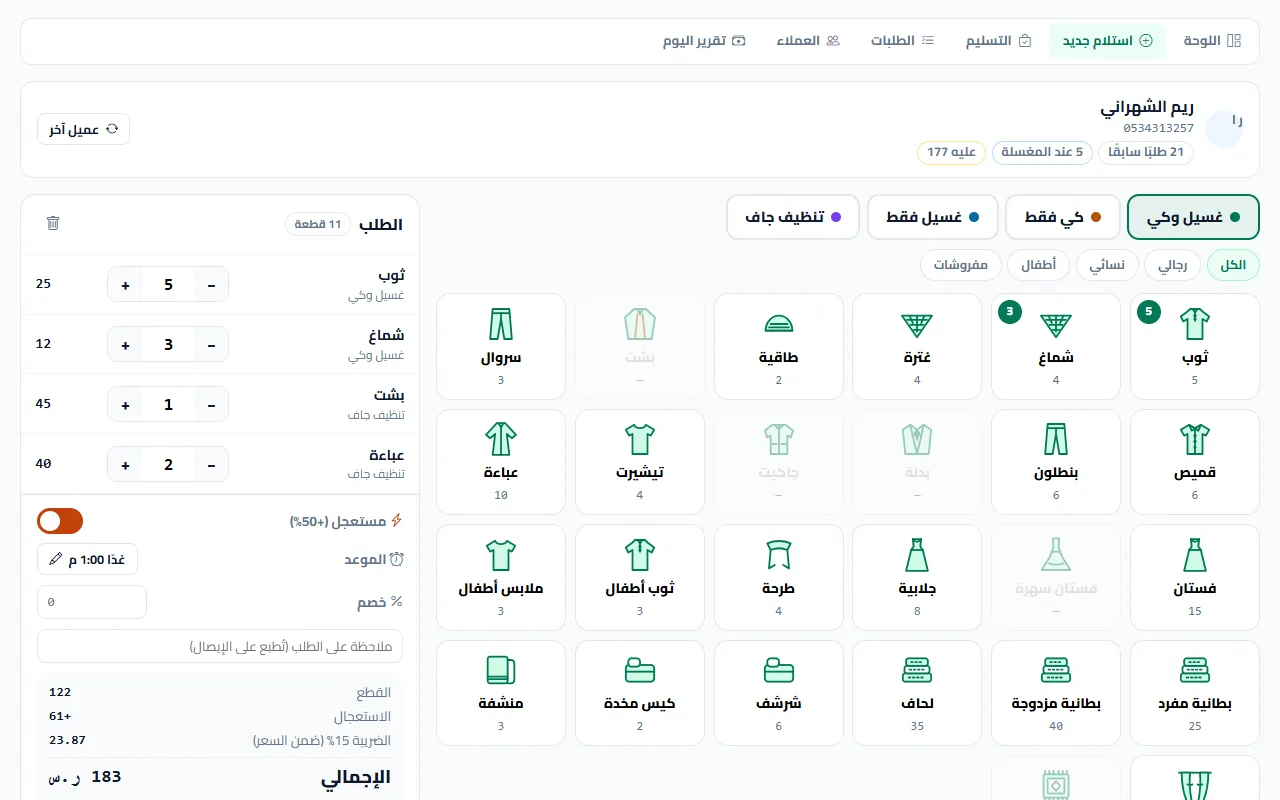Filter the items by نسائي category
Screen dimensions: 1280x800
[x=1107, y=265]
